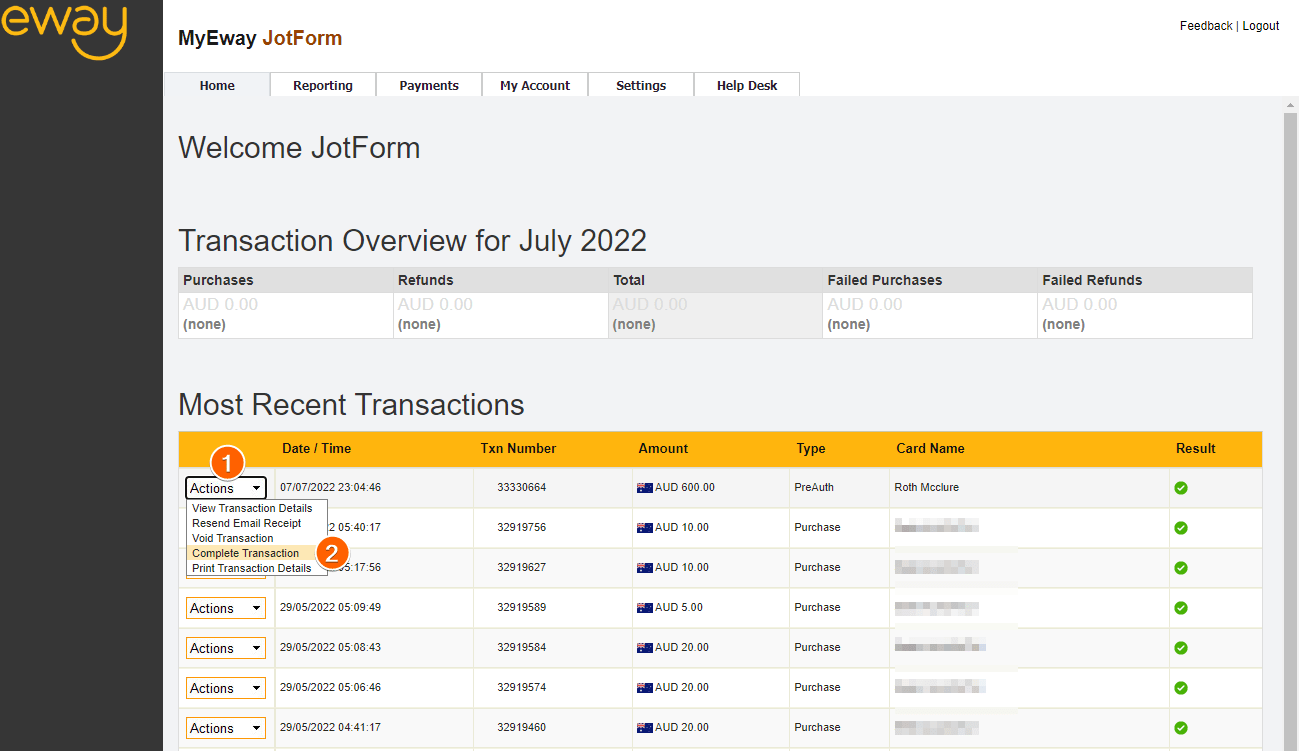Select Complete Transaction from the Actions menu
The image size is (1299, 751).
[245, 553]
